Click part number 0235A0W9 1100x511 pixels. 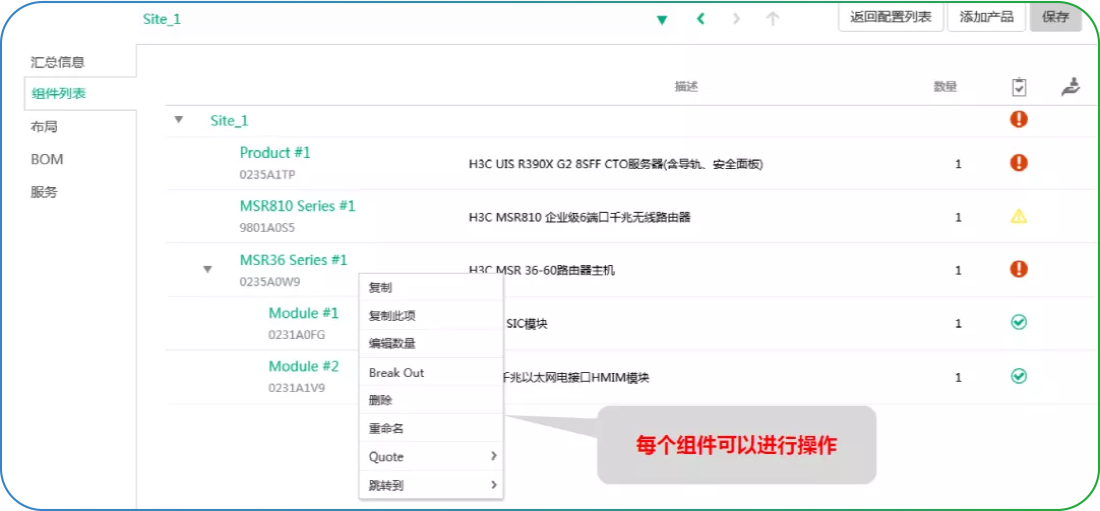(x=270, y=281)
